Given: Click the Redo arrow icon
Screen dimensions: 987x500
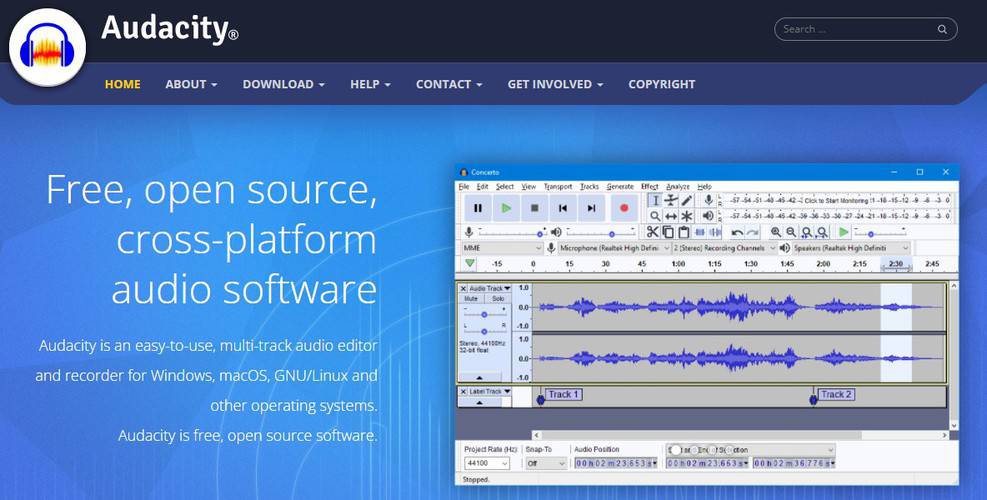Looking at the screenshot, I should point(753,232).
